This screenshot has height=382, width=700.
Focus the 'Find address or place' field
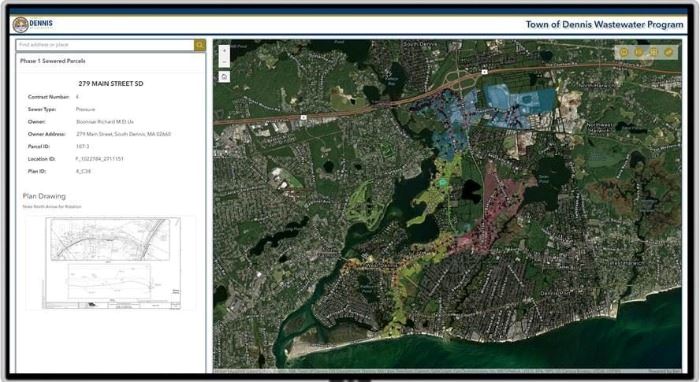coord(105,45)
